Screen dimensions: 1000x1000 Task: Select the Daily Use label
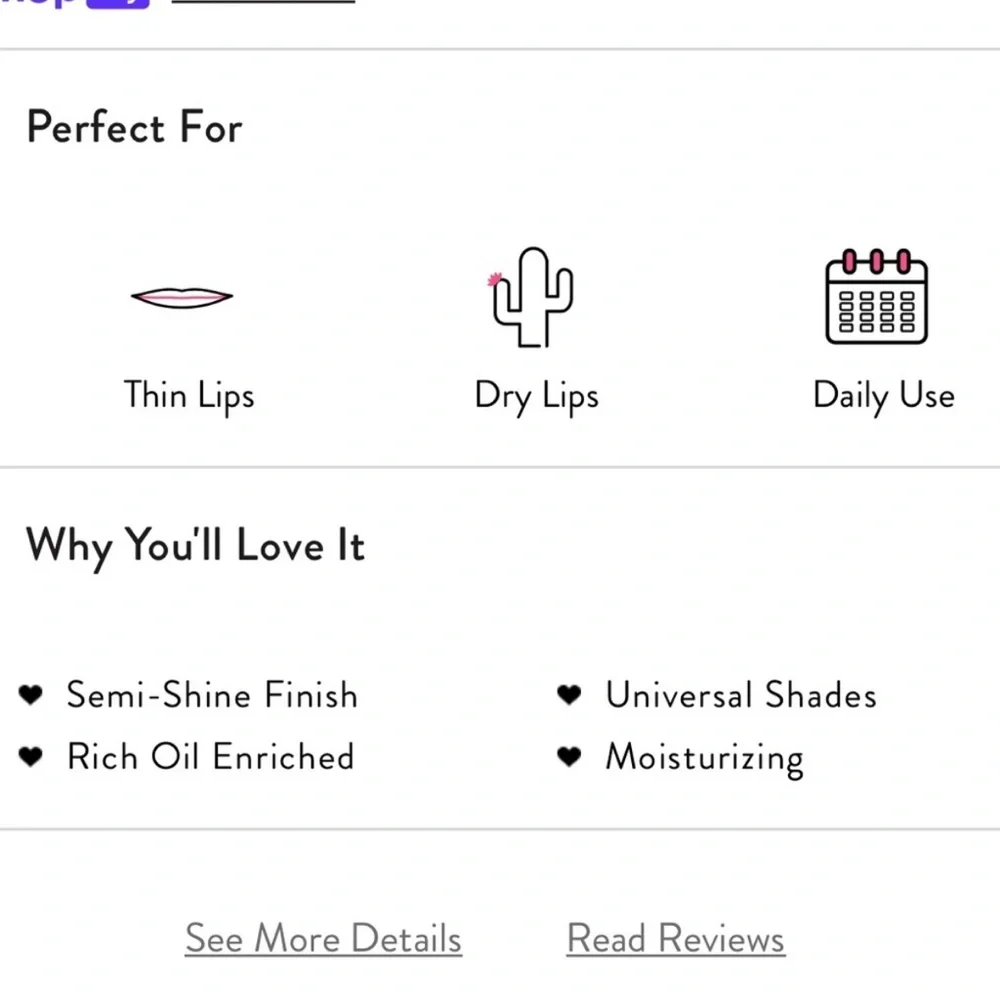pyautogui.click(x=884, y=395)
